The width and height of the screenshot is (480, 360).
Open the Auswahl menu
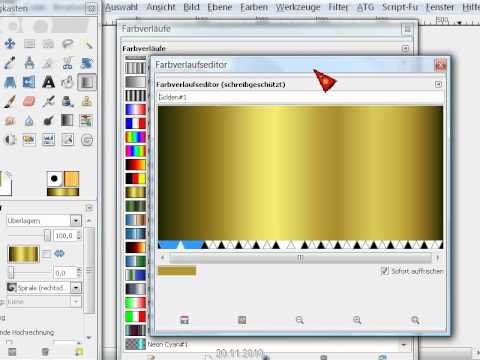[x=121, y=7]
